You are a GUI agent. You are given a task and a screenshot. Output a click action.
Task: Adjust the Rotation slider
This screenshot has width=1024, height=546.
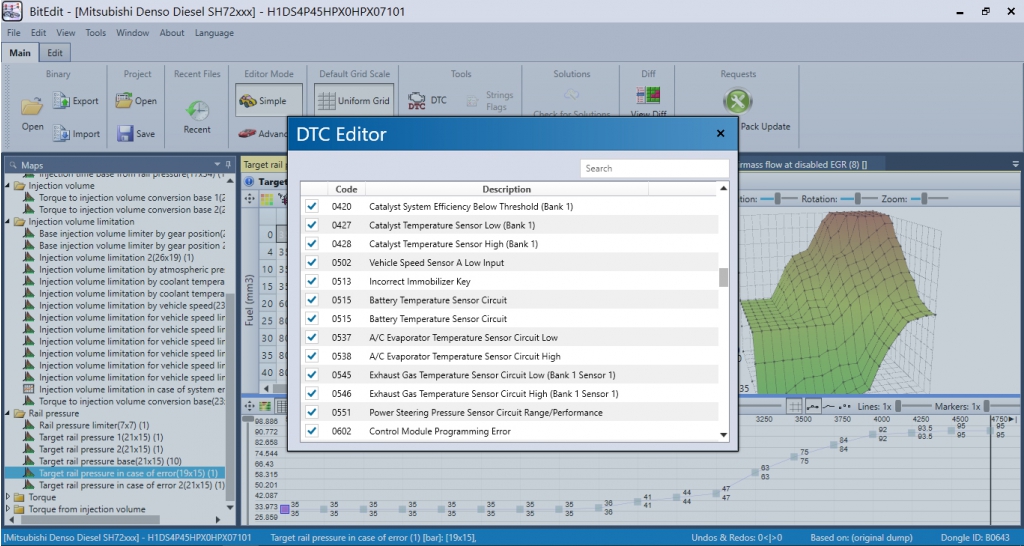coord(859,199)
